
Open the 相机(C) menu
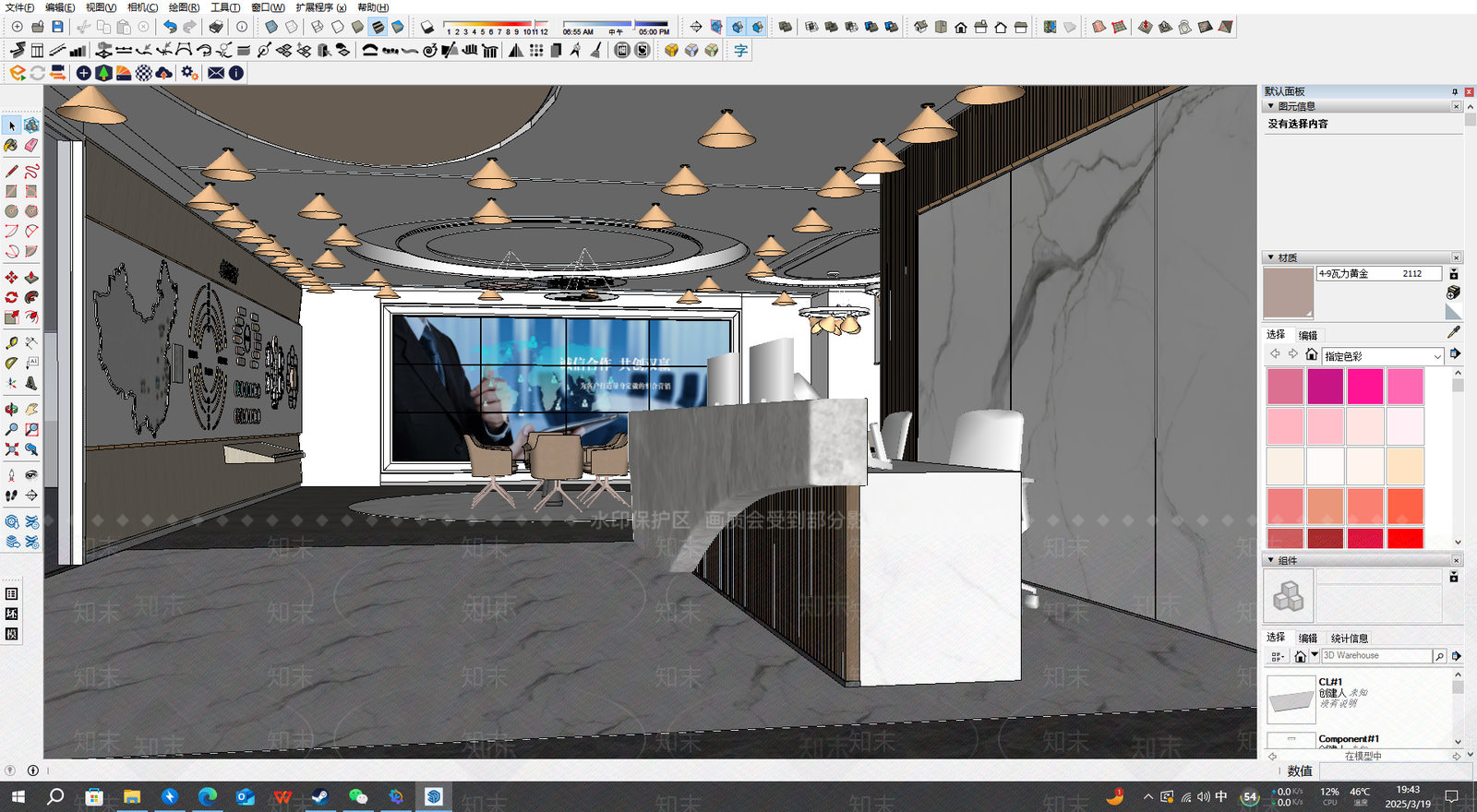click(142, 7)
